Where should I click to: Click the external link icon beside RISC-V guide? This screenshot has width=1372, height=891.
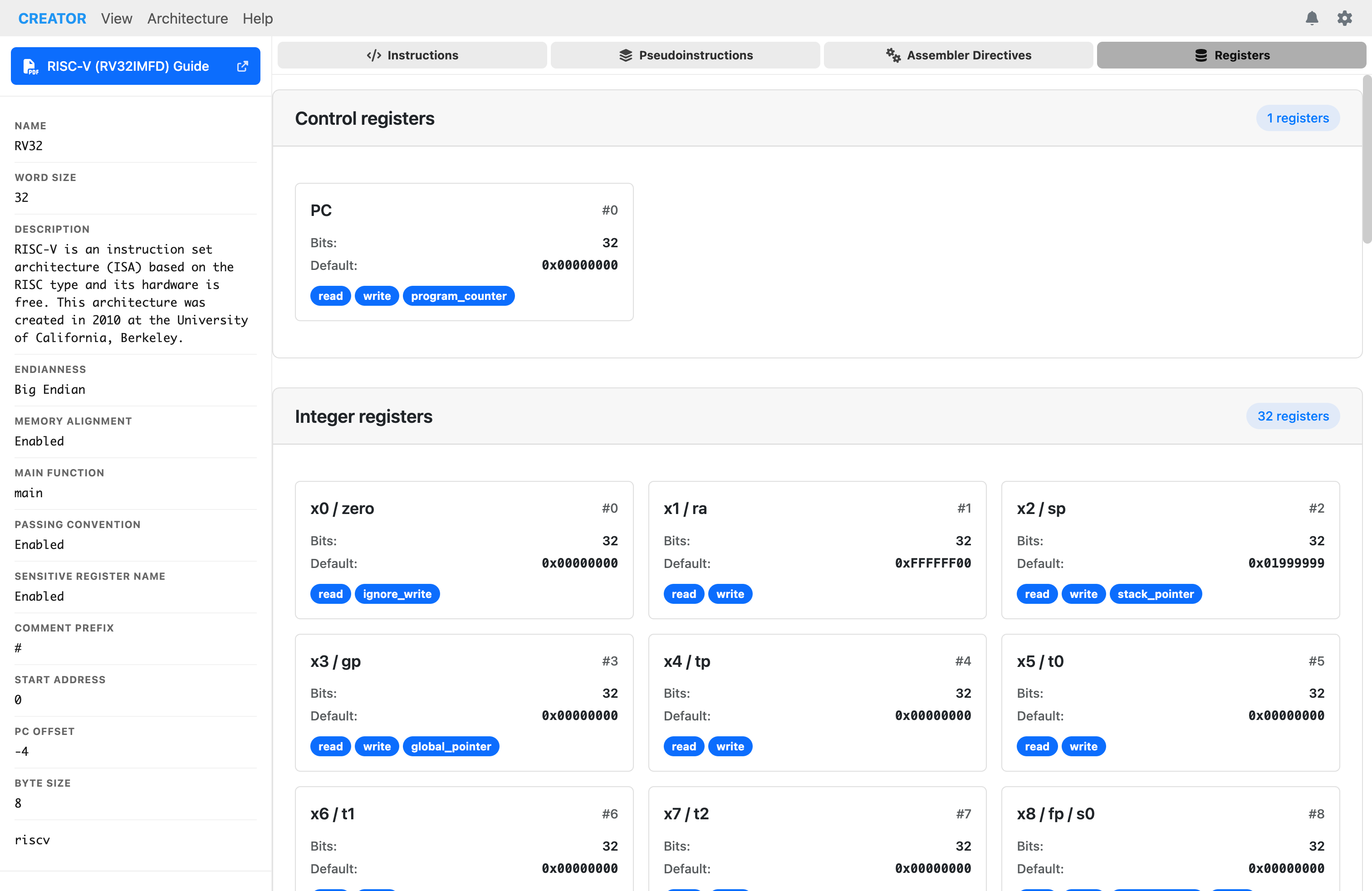[241, 66]
